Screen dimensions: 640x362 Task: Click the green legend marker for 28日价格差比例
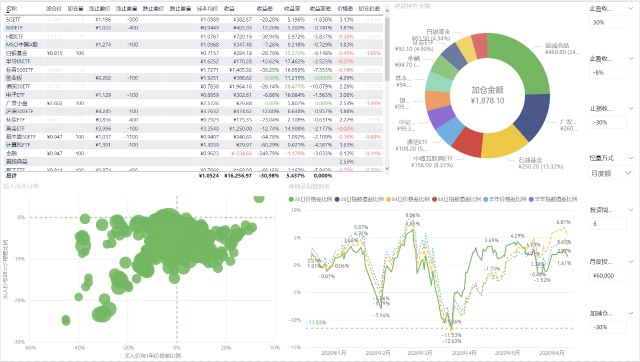291,200
